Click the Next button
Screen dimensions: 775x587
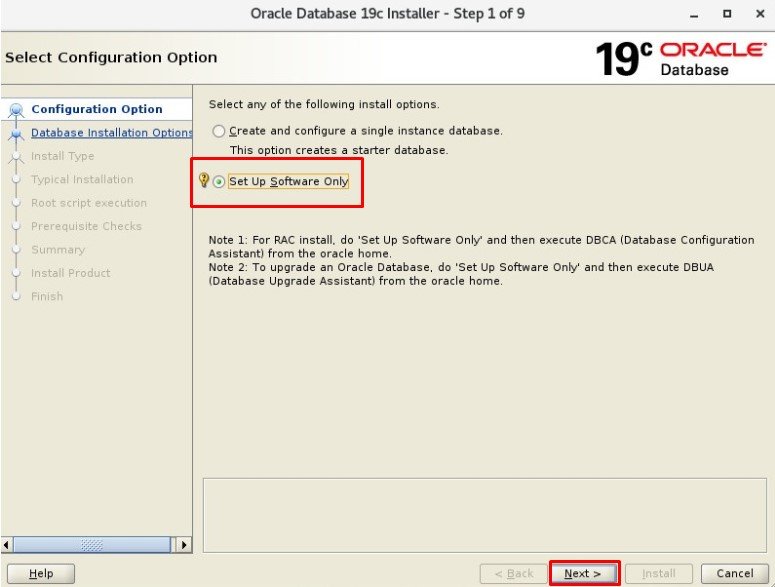tap(583, 574)
